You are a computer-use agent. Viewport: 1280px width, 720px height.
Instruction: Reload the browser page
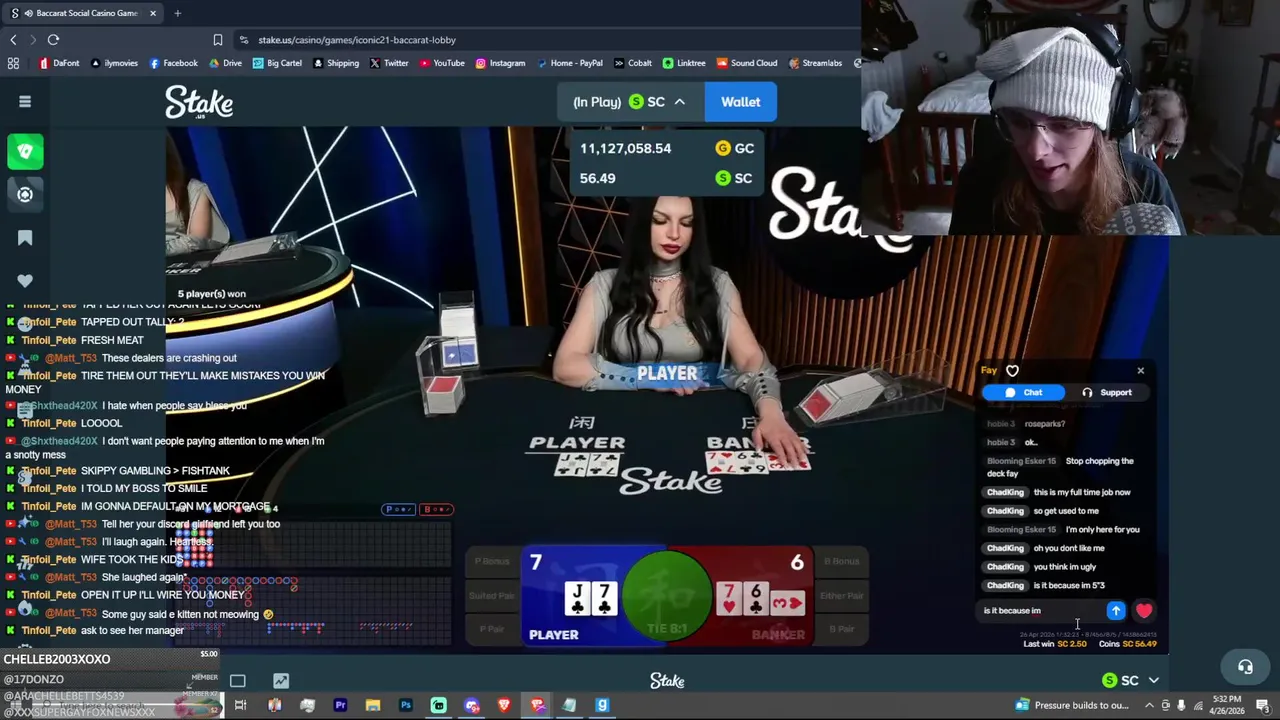tap(53, 40)
